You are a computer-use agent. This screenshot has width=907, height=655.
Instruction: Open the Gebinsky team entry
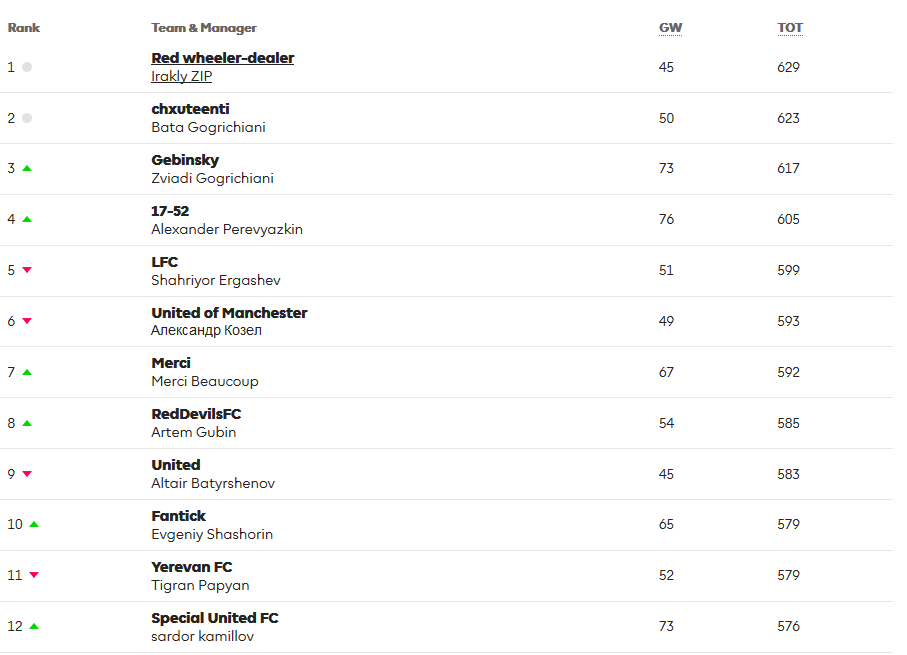pos(185,160)
